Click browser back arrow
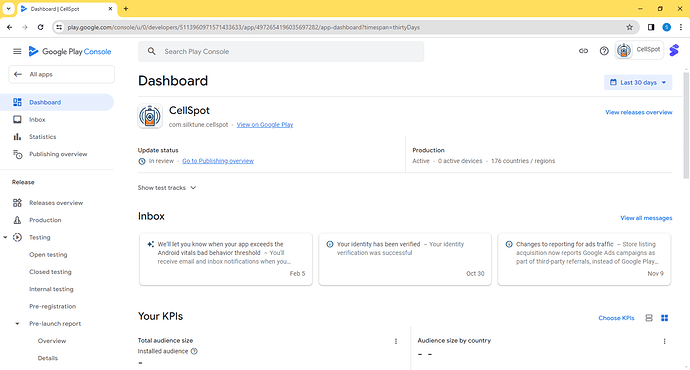This screenshot has height=370, width=690. pyautogui.click(x=10, y=27)
